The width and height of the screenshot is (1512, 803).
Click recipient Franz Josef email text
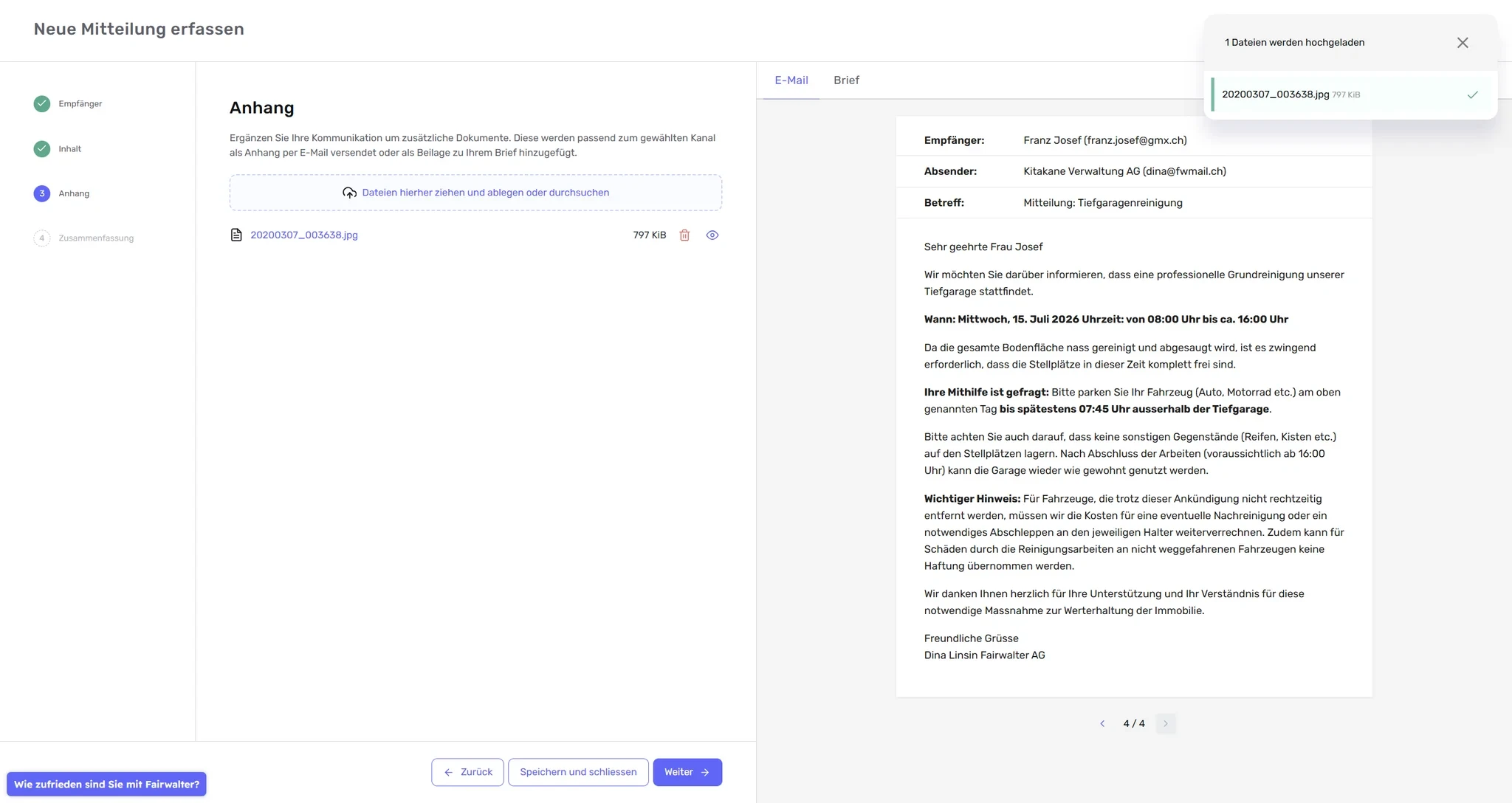coord(1105,140)
